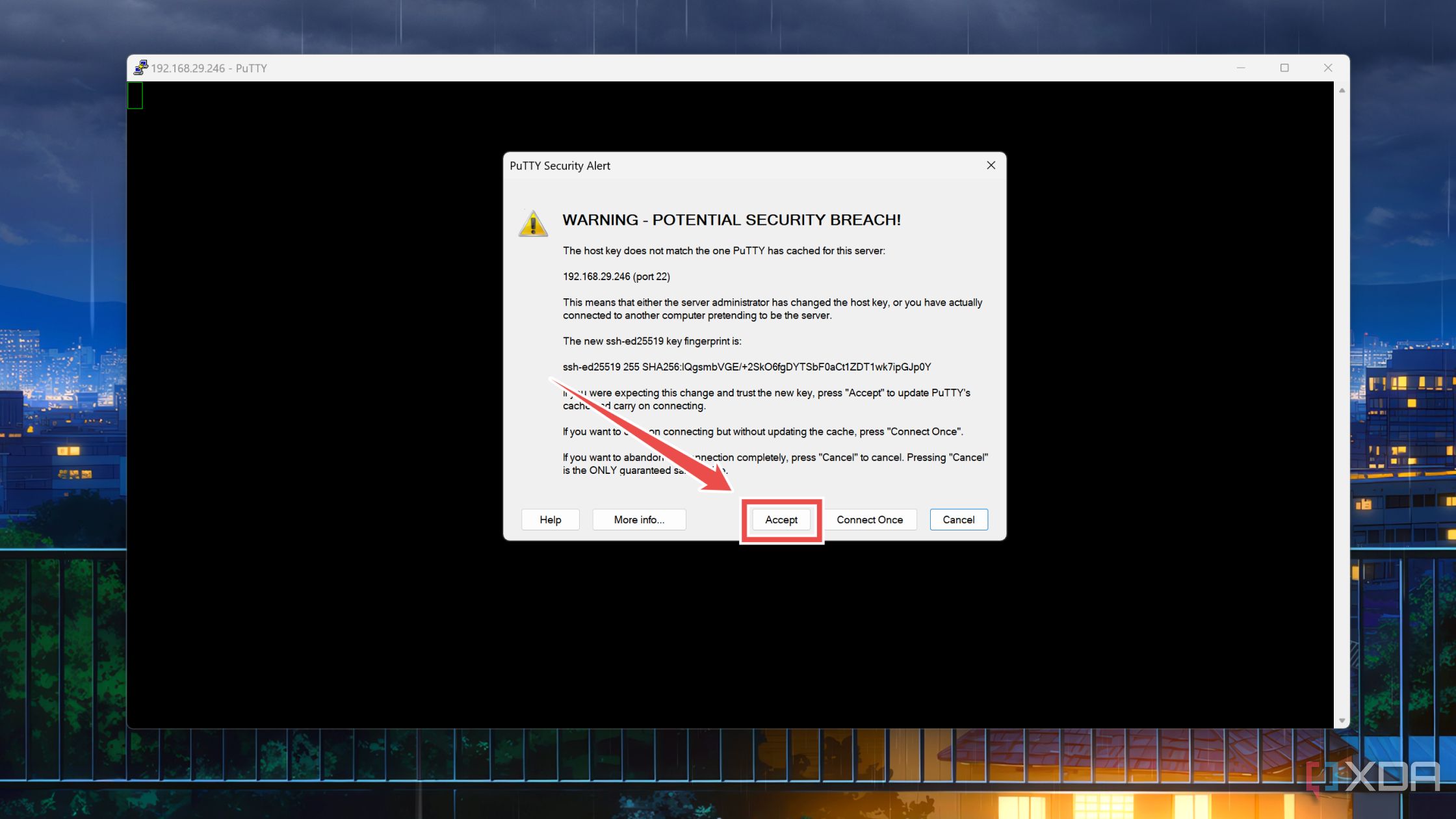
Task: Cancel the connection in PuTTY Security Alert
Action: pos(959,519)
